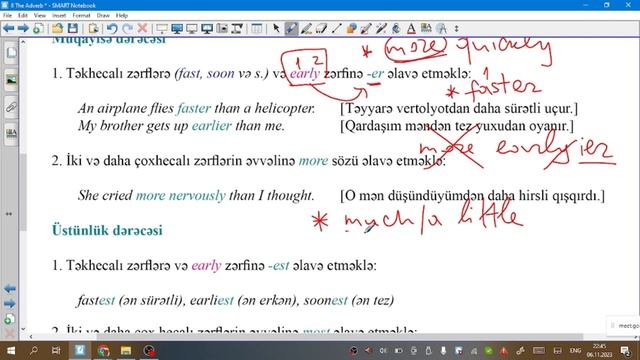
Task: Switch to full screen view icon
Action: point(177,29)
